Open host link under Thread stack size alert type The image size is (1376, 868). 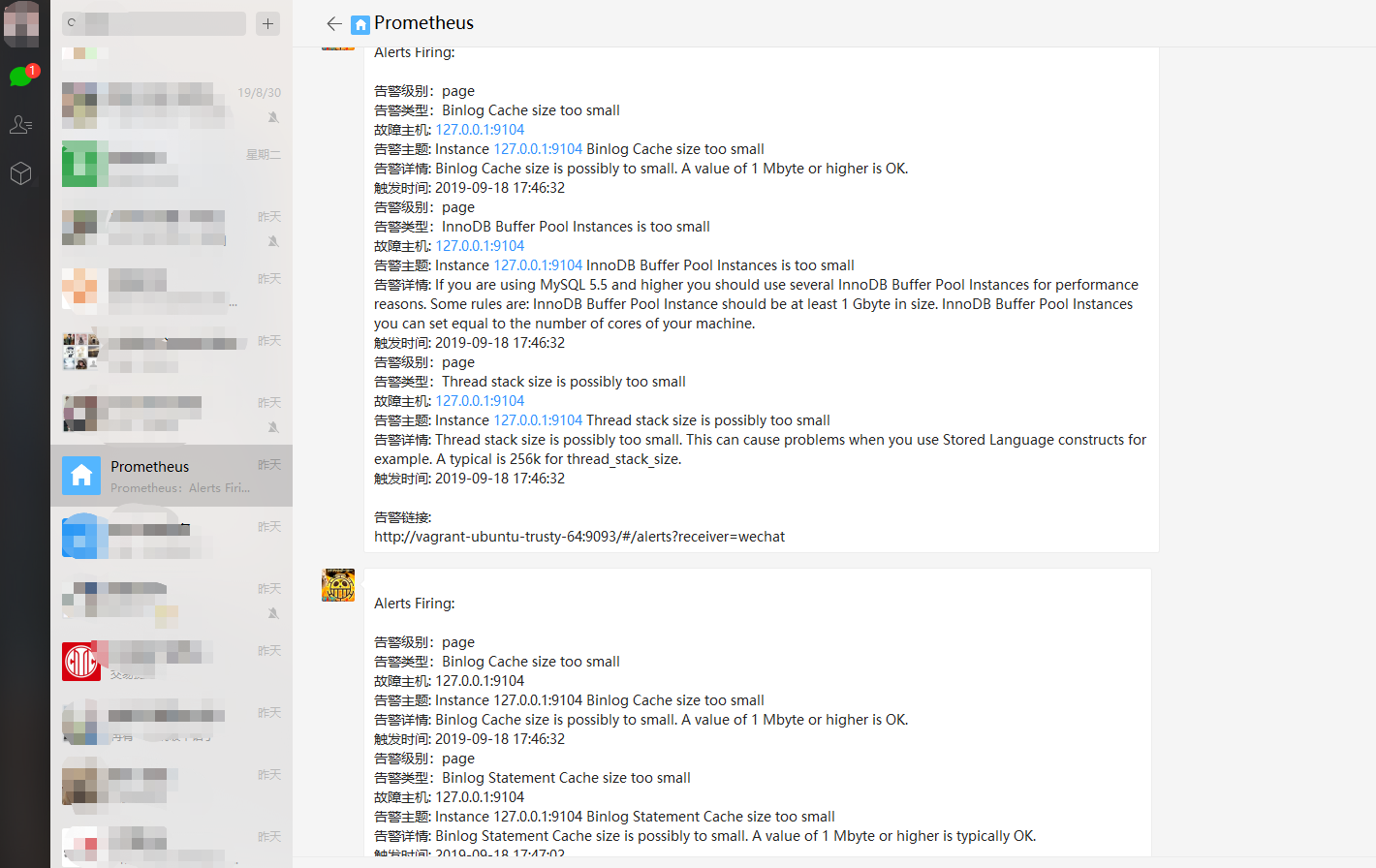[480, 401]
